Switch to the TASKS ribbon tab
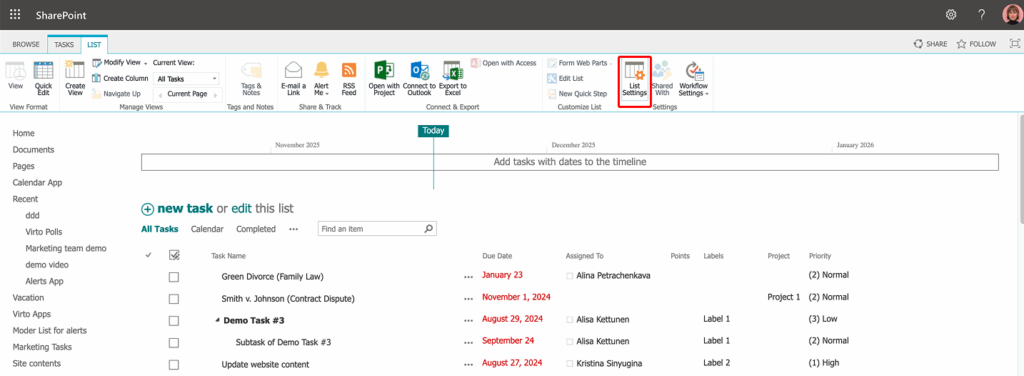 [x=64, y=44]
